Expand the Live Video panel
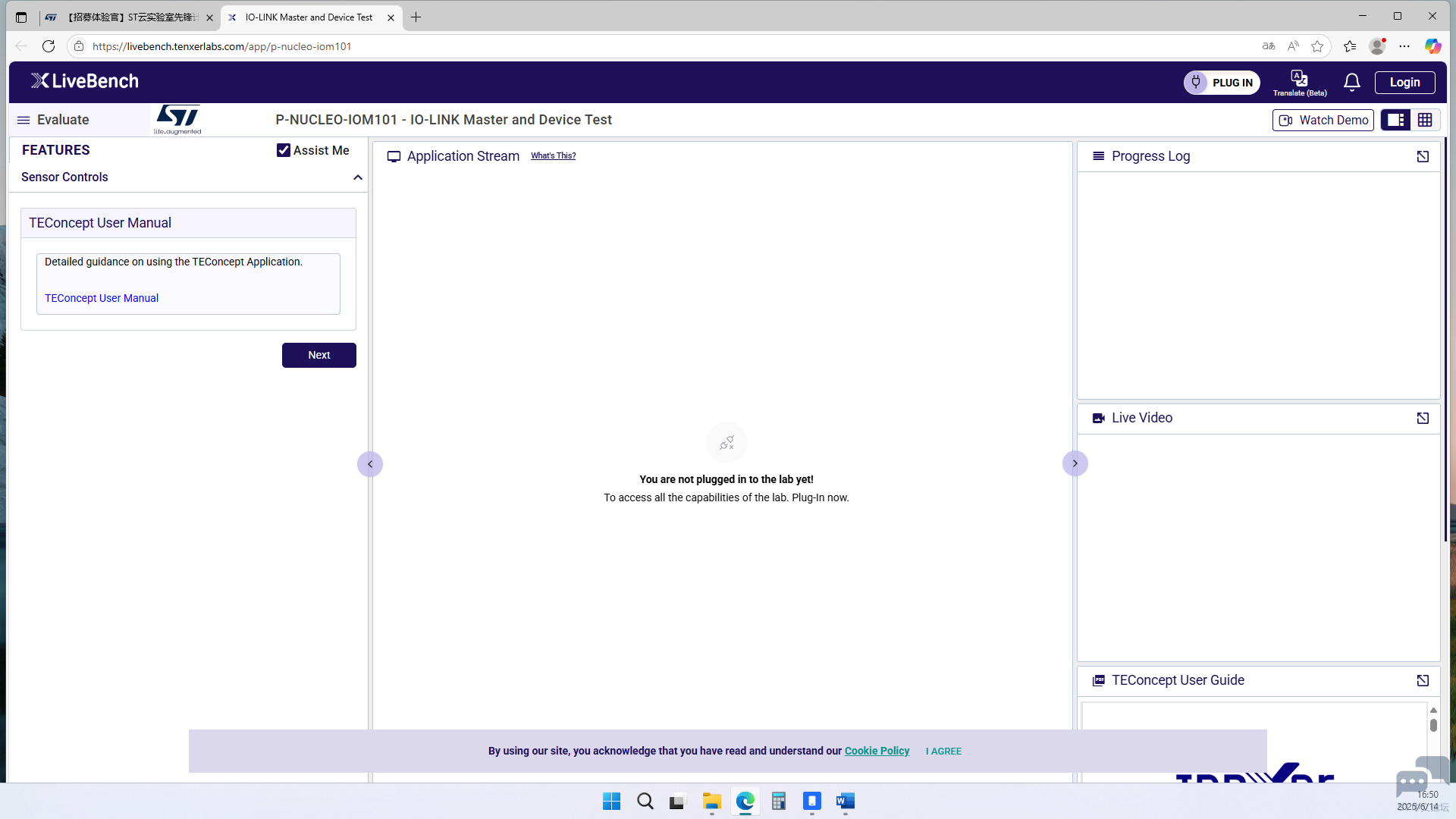The height and width of the screenshot is (819, 1456). tap(1423, 419)
